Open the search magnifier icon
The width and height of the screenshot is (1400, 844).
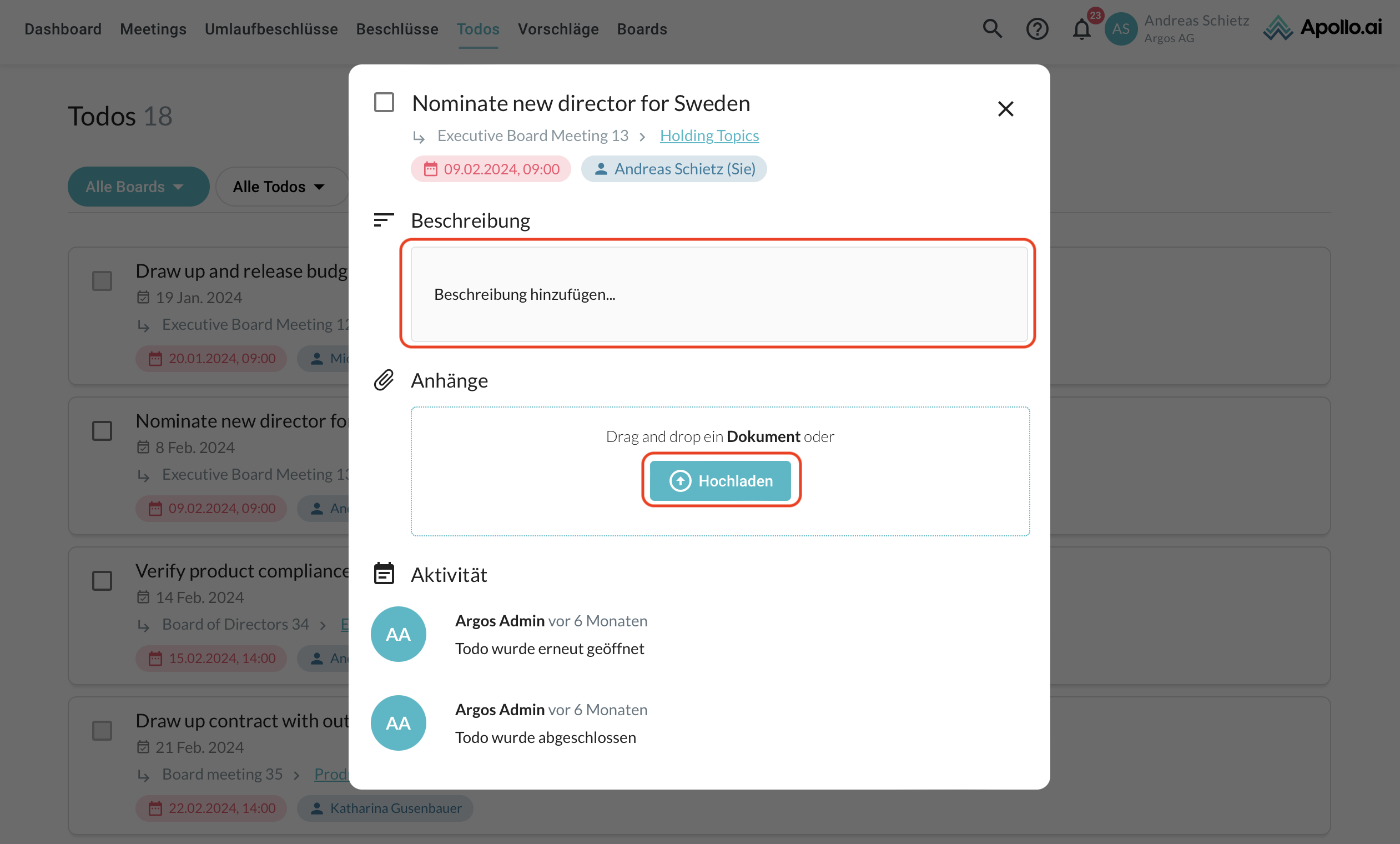click(992, 28)
